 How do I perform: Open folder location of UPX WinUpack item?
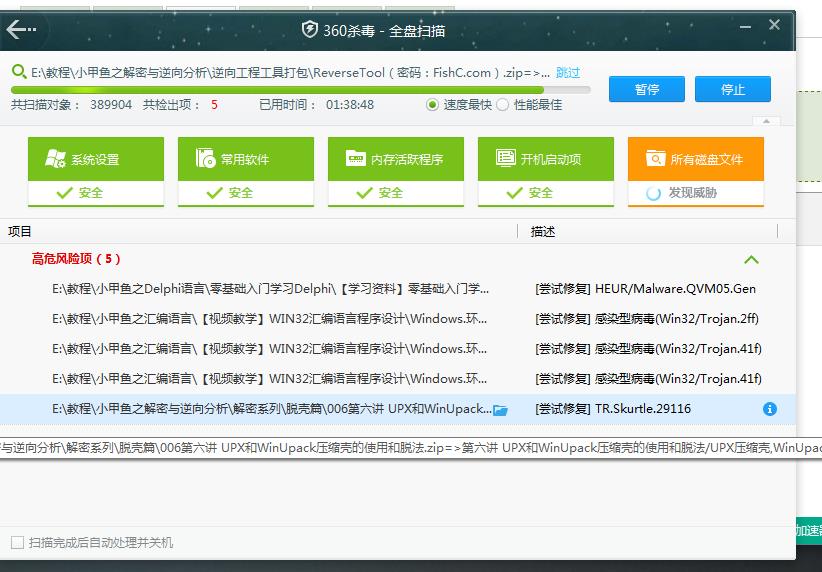500,410
